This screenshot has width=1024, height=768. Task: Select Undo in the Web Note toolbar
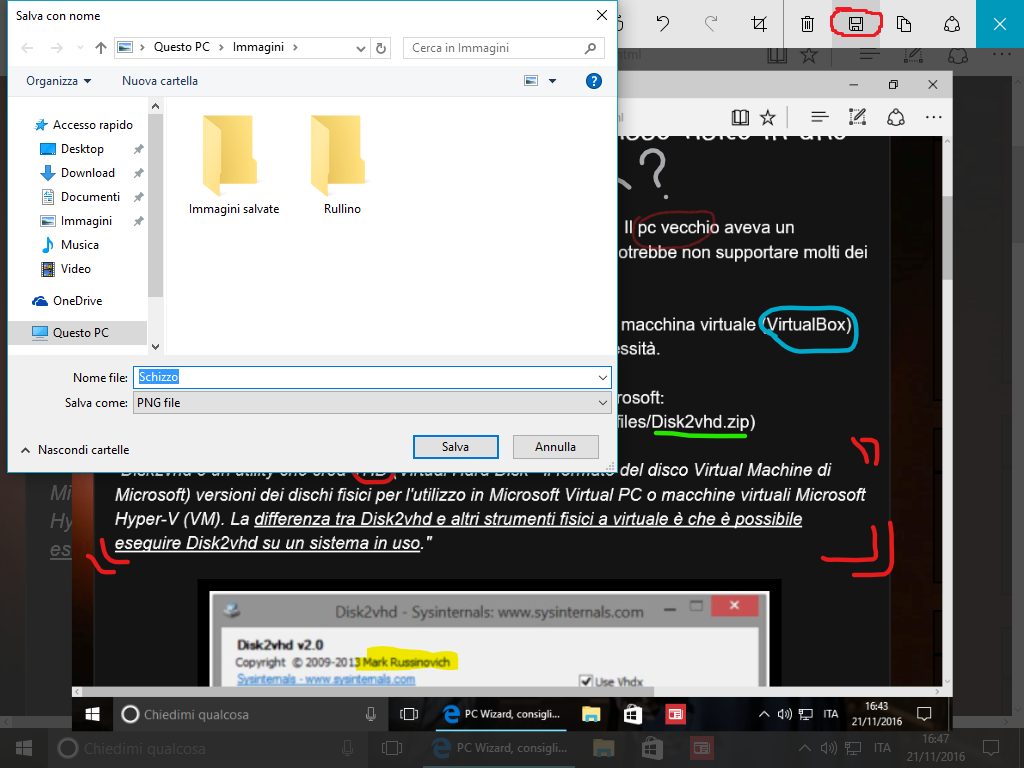(663, 22)
